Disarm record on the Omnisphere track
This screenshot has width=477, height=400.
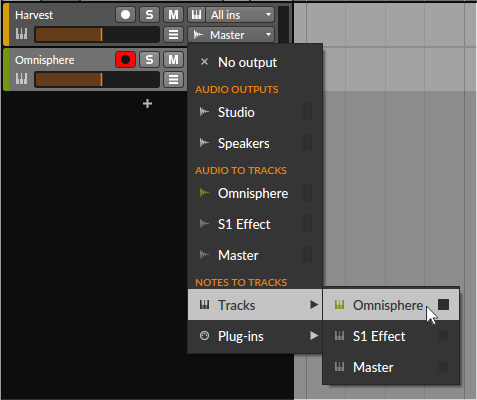(125, 60)
